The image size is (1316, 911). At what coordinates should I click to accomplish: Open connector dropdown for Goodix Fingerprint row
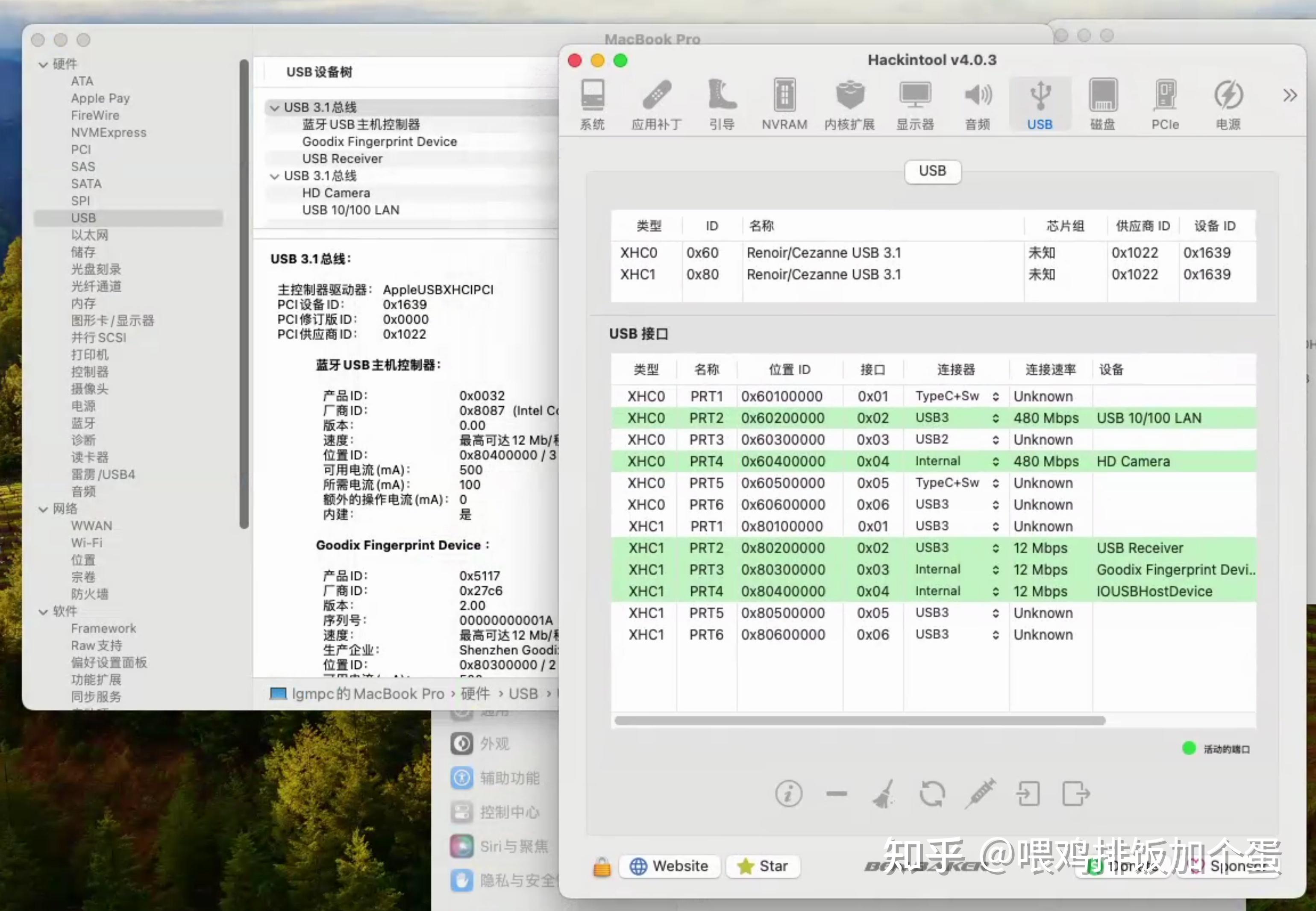point(995,570)
